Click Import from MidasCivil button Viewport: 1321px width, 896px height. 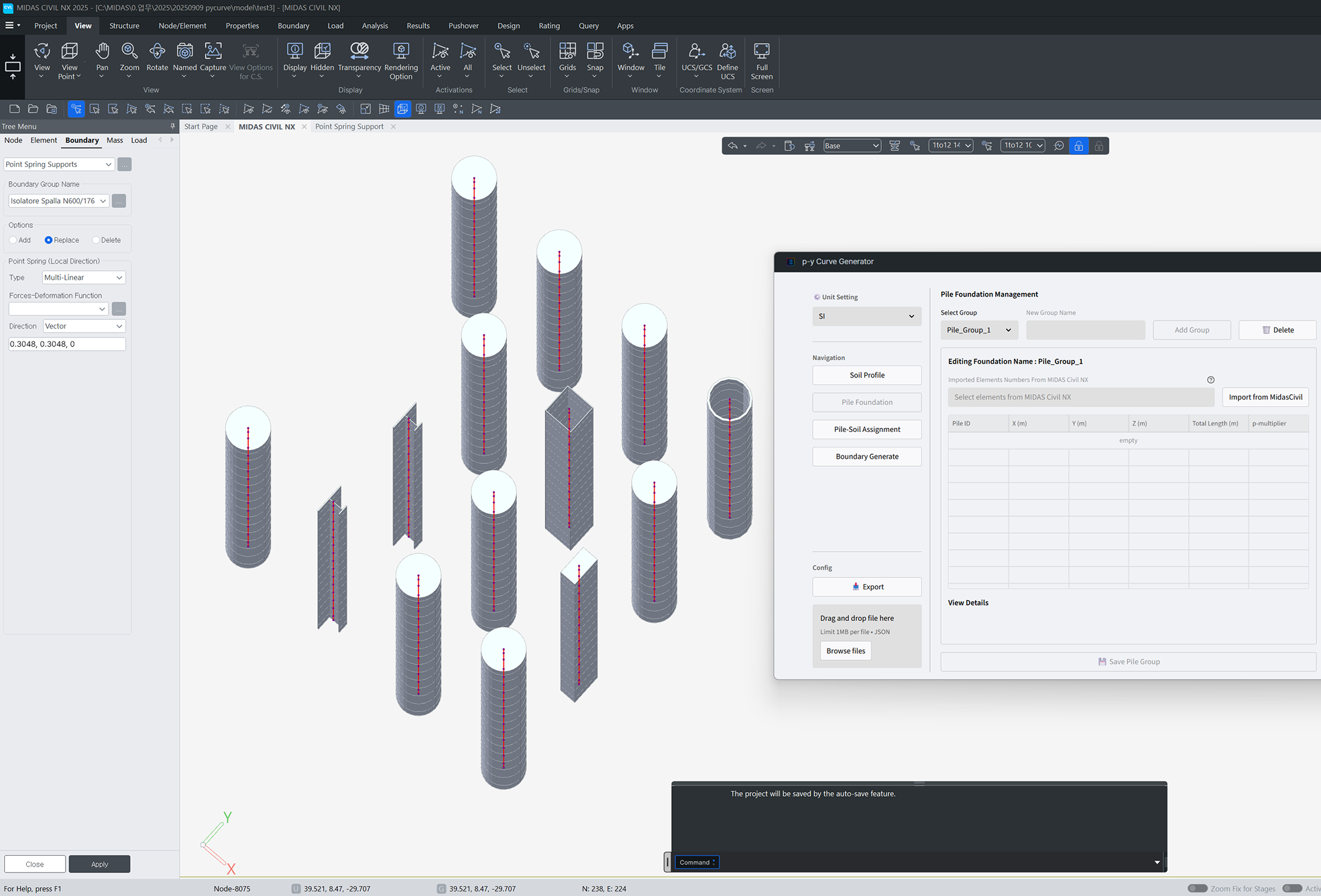1265,397
